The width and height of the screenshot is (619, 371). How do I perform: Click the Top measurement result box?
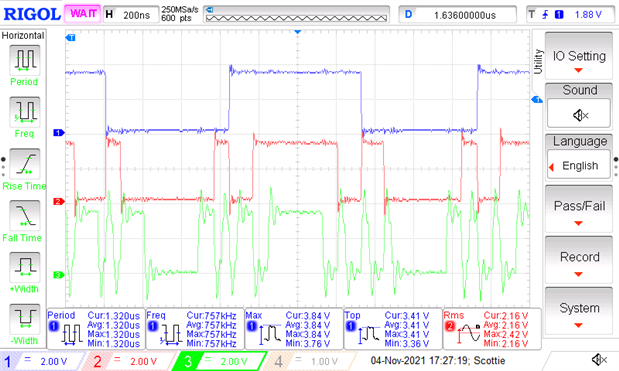pyautogui.click(x=393, y=329)
